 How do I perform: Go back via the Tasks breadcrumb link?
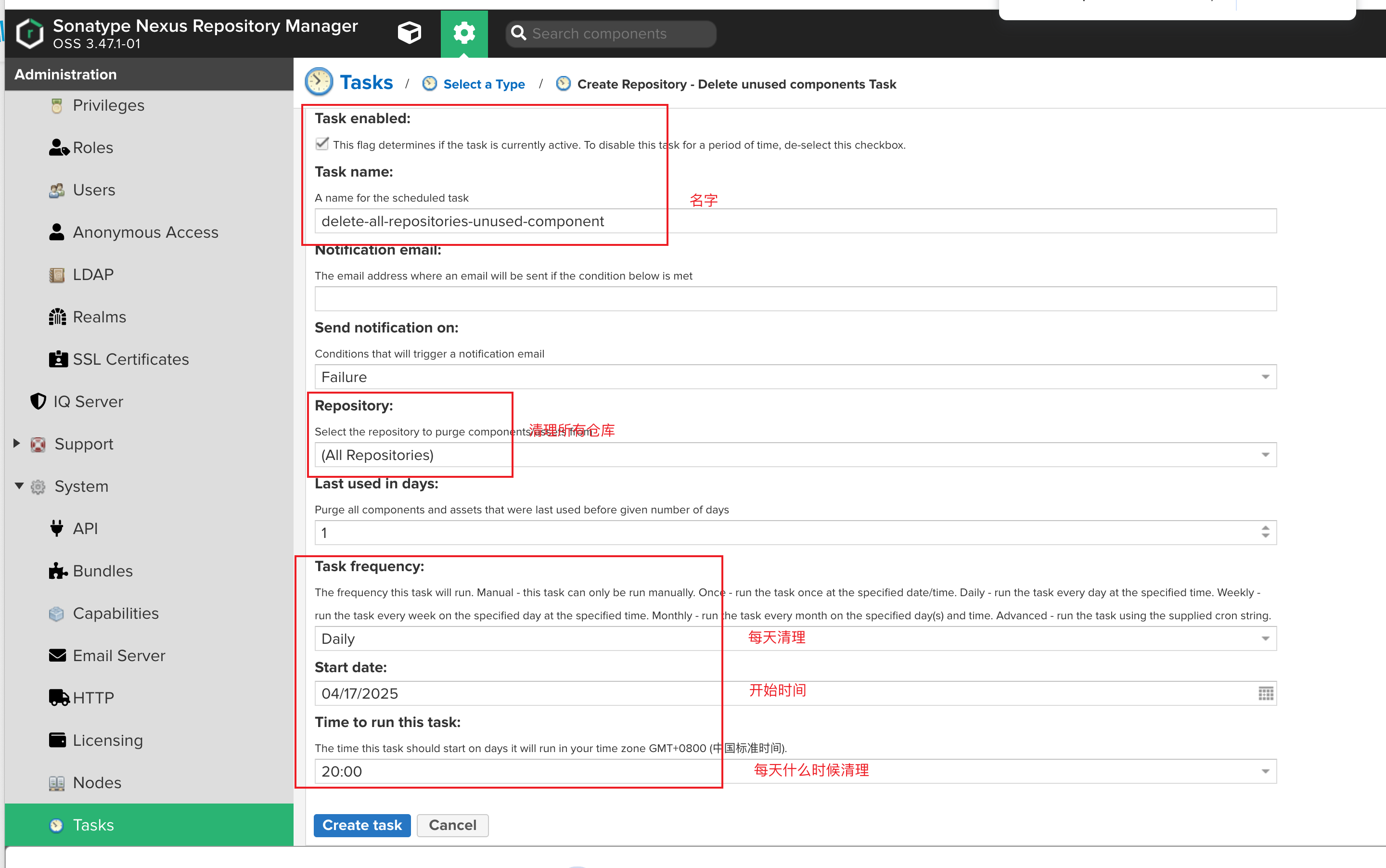tap(366, 82)
